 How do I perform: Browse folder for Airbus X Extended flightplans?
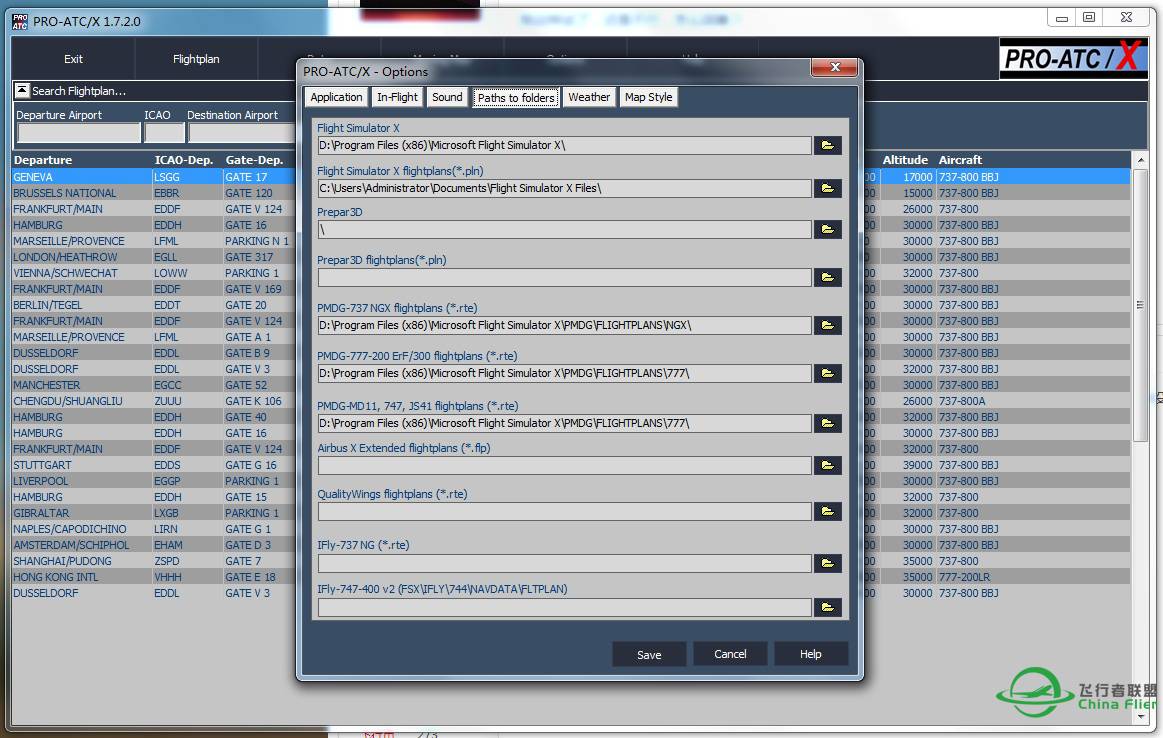[x=827, y=466]
